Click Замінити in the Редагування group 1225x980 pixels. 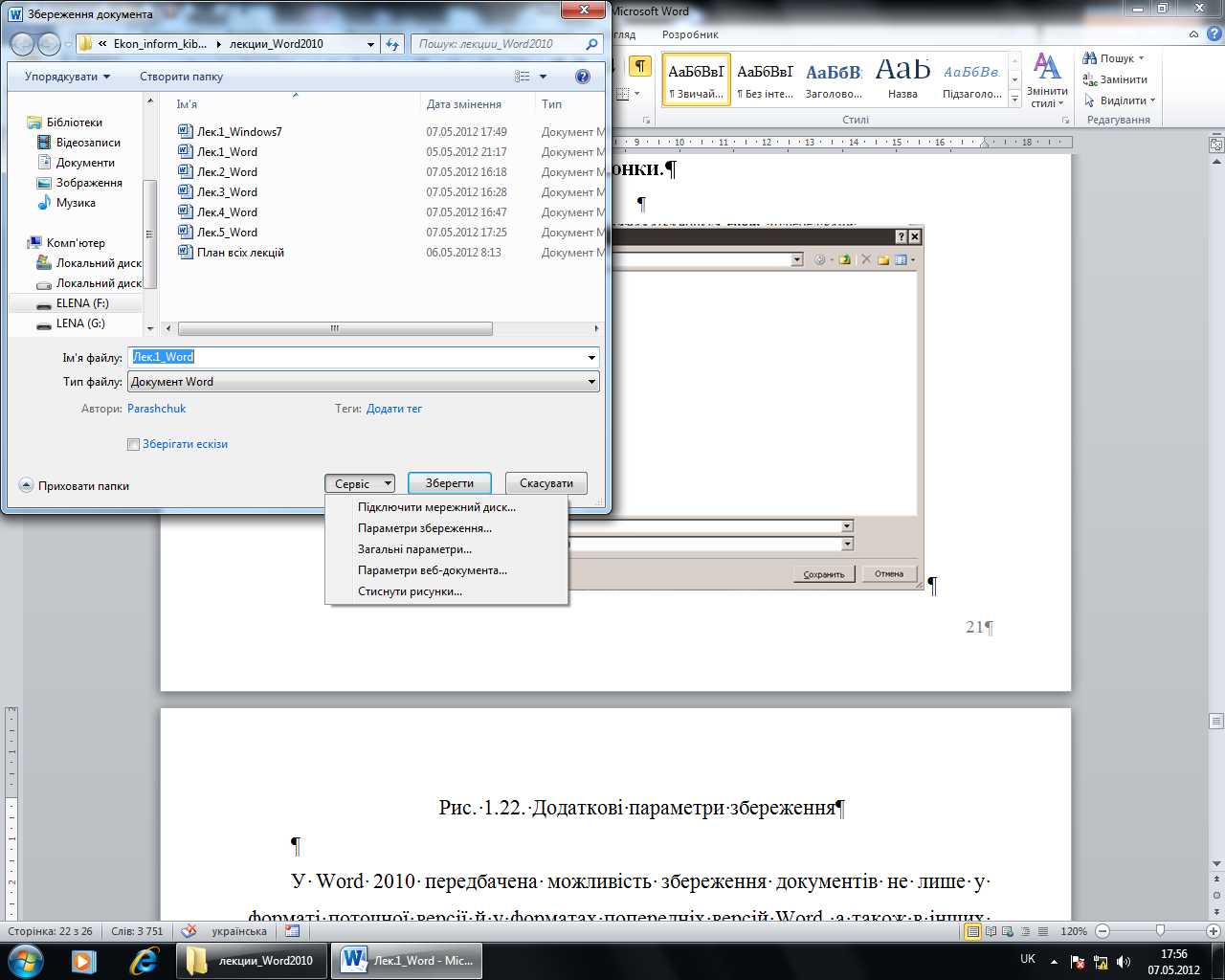(x=1115, y=79)
